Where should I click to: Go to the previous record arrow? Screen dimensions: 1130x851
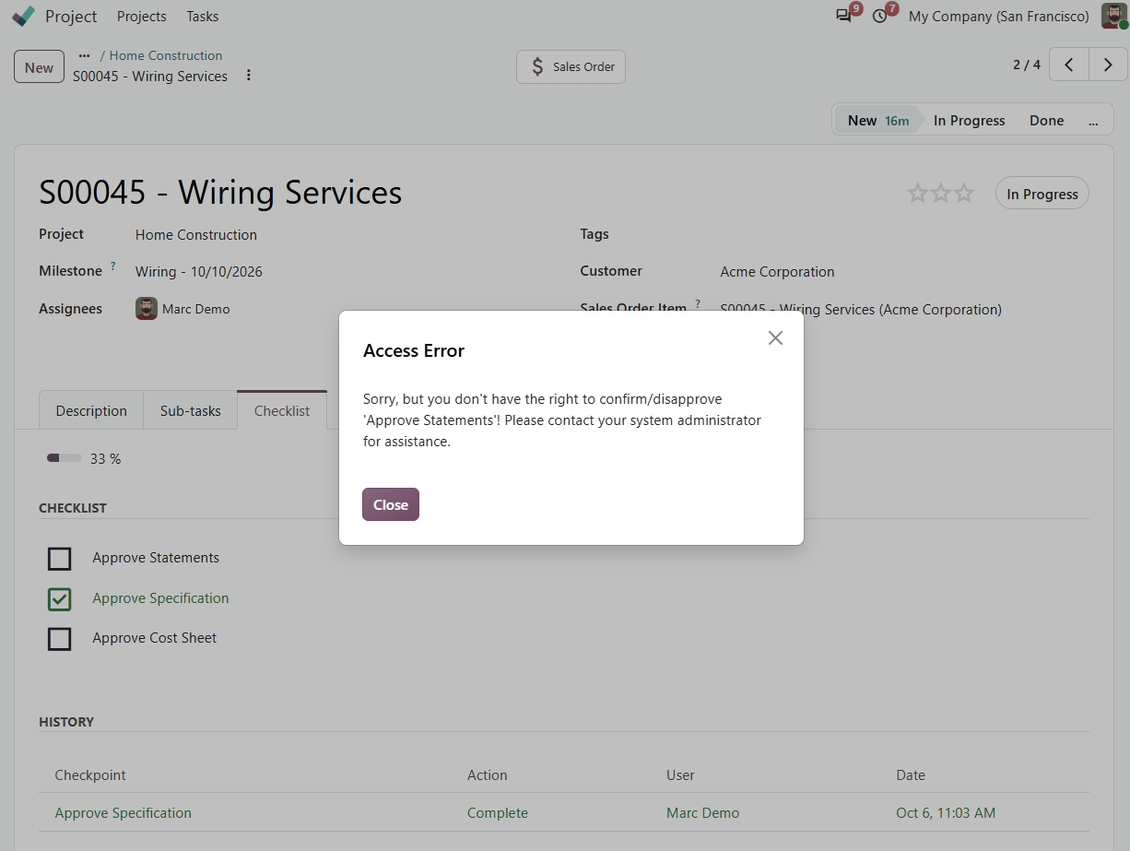[x=1069, y=65]
